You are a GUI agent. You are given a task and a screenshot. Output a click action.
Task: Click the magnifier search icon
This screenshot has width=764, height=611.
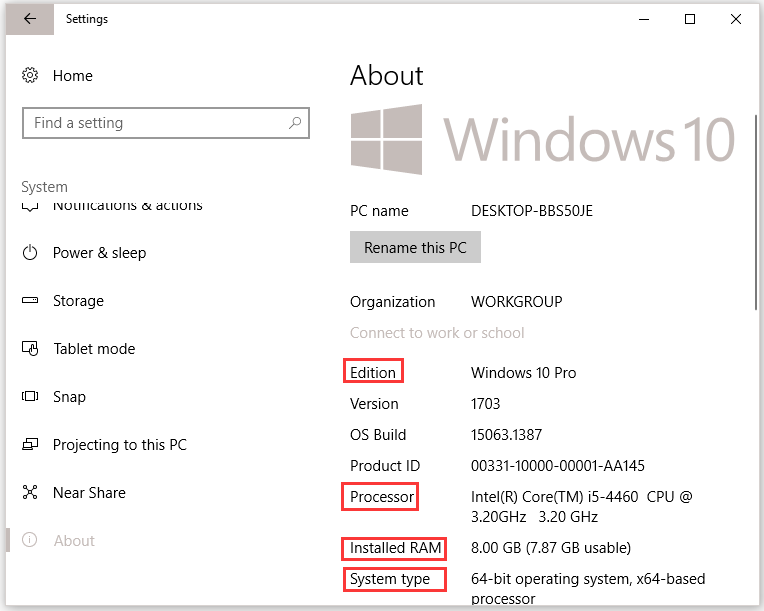(x=295, y=123)
